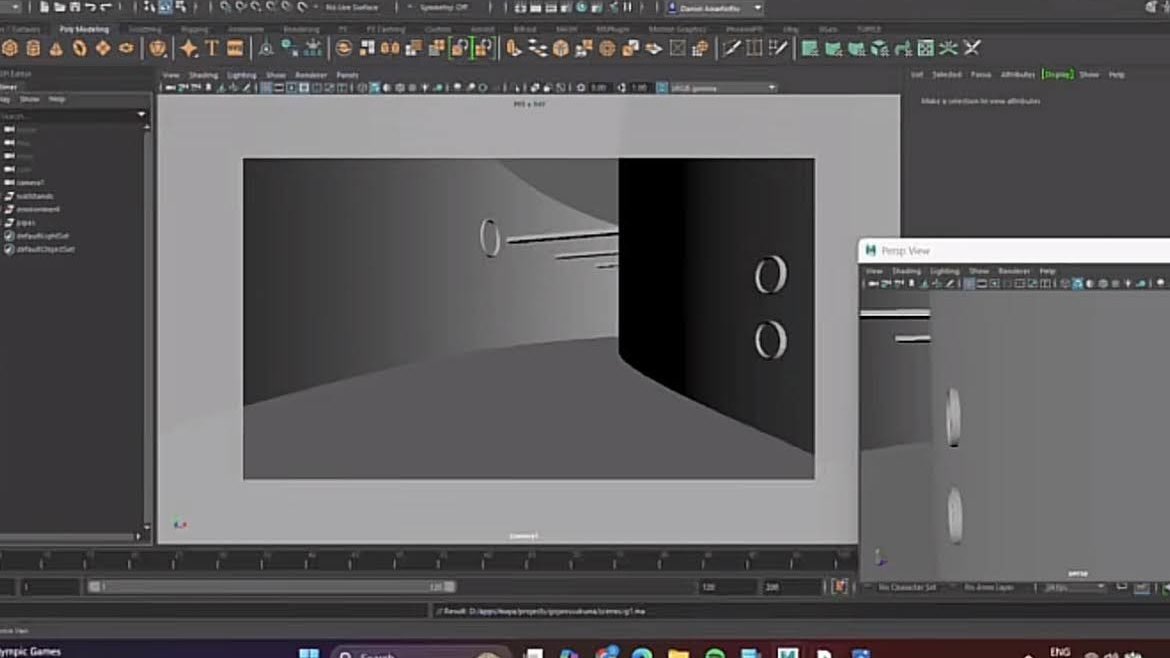Click the No Live Surface field
1170x658 pixels.
(352, 7)
